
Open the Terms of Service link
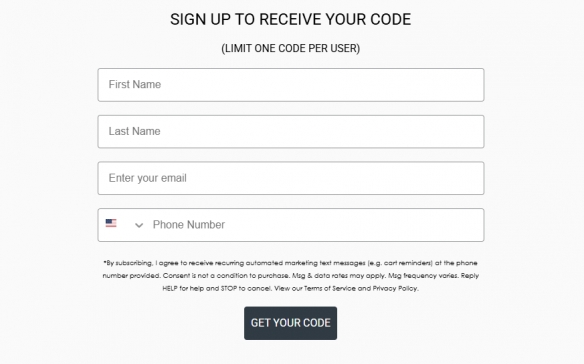330,288
